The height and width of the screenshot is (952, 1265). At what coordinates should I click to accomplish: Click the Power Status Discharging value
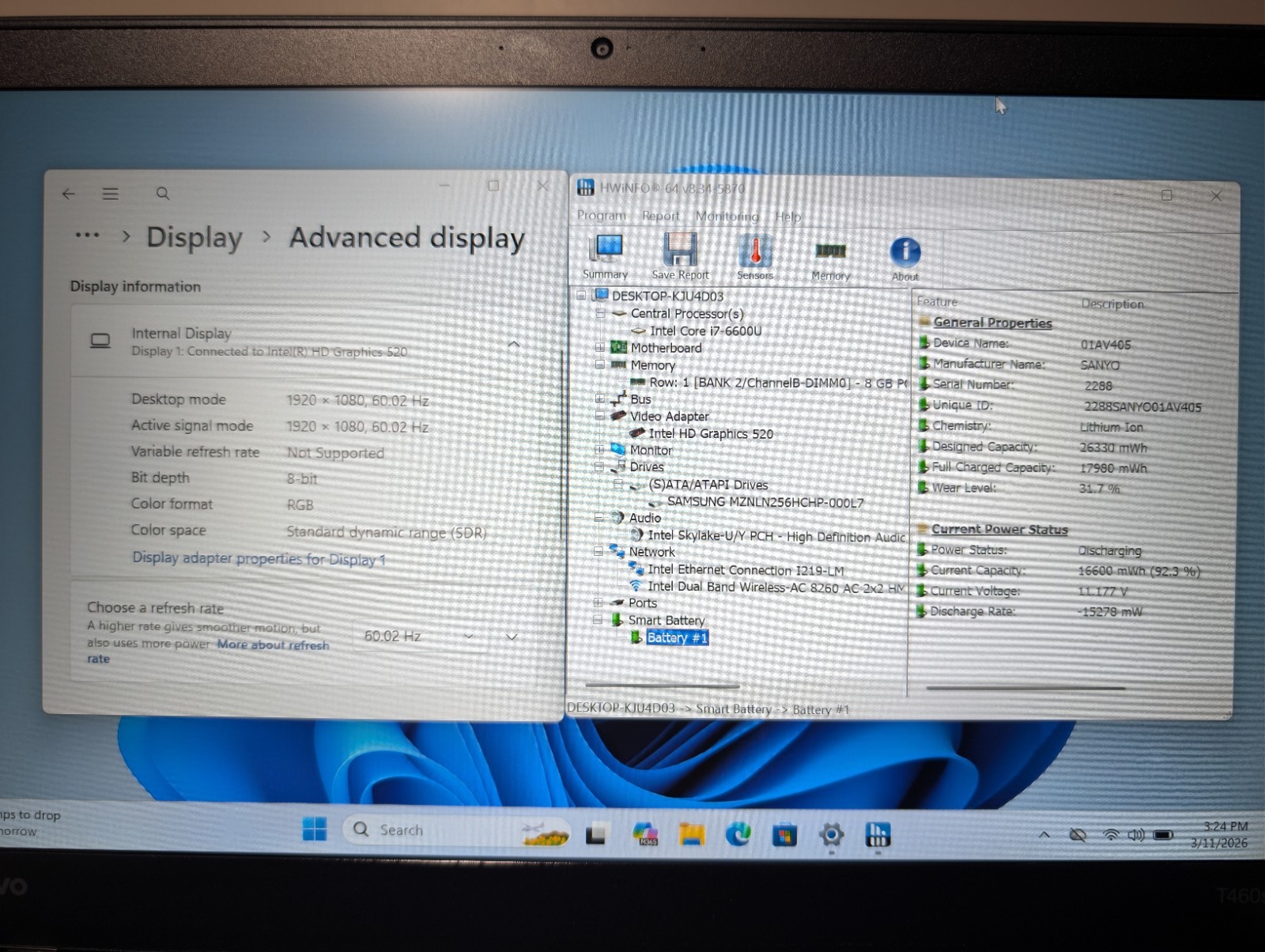pos(1110,550)
